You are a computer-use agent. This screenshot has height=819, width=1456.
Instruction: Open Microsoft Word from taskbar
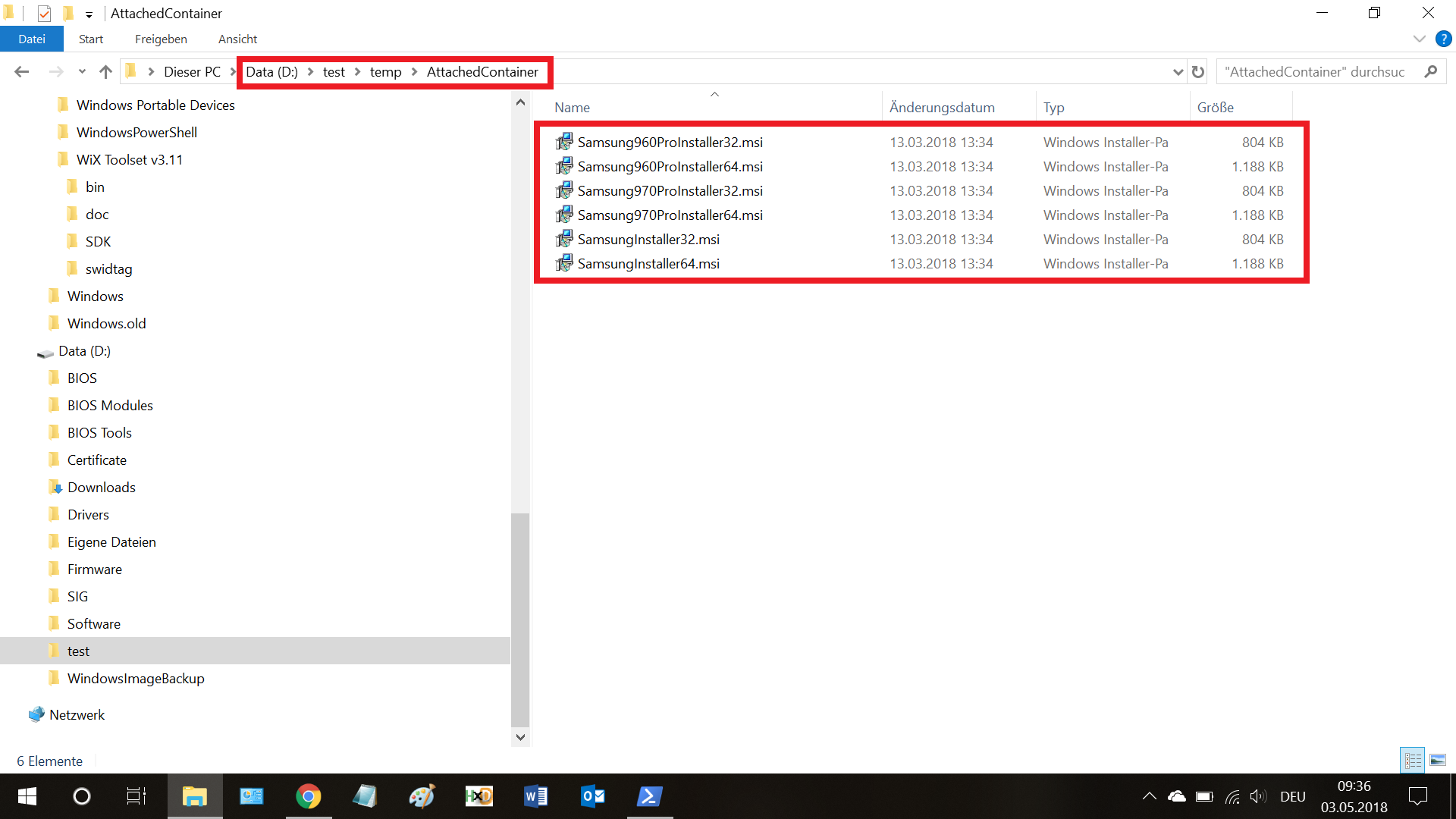click(x=535, y=796)
